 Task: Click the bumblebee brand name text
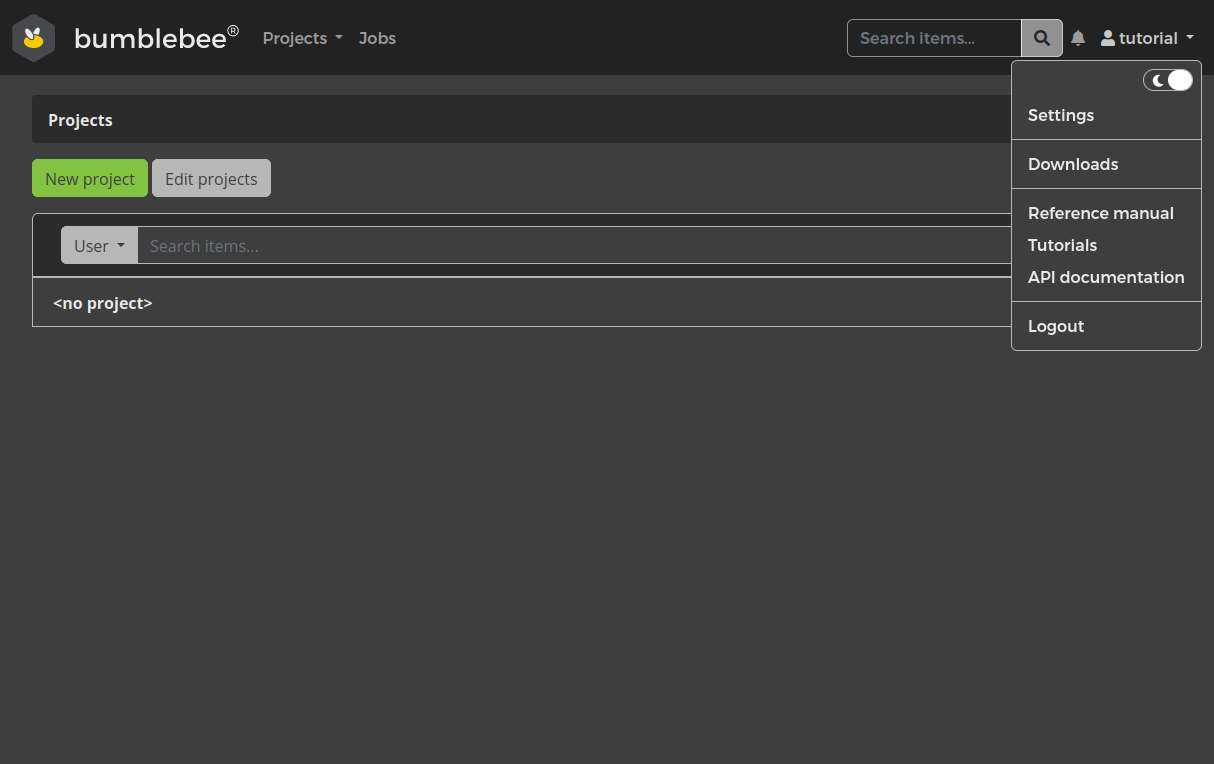(151, 38)
